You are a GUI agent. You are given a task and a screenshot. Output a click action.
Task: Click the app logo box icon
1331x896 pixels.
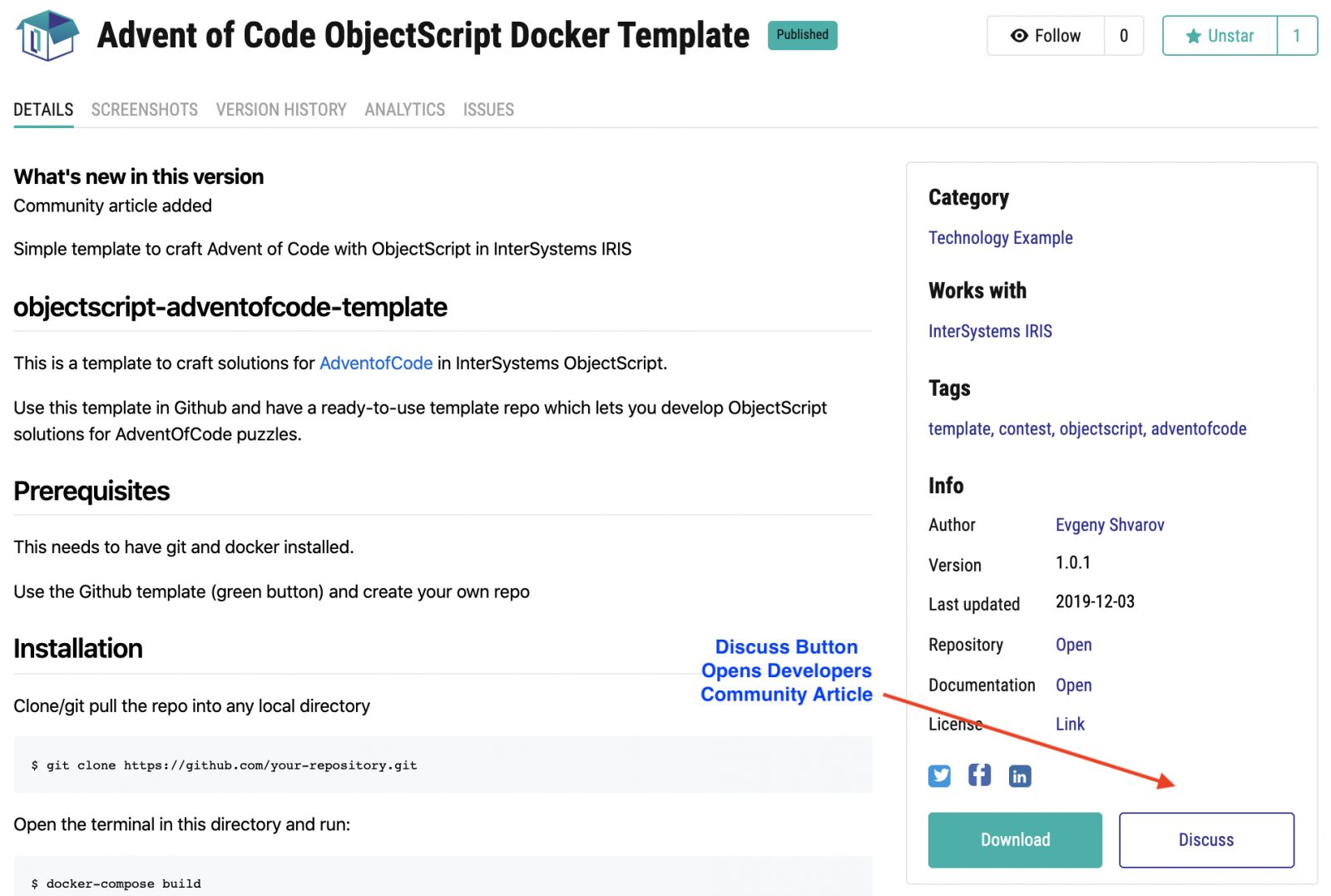click(47, 36)
